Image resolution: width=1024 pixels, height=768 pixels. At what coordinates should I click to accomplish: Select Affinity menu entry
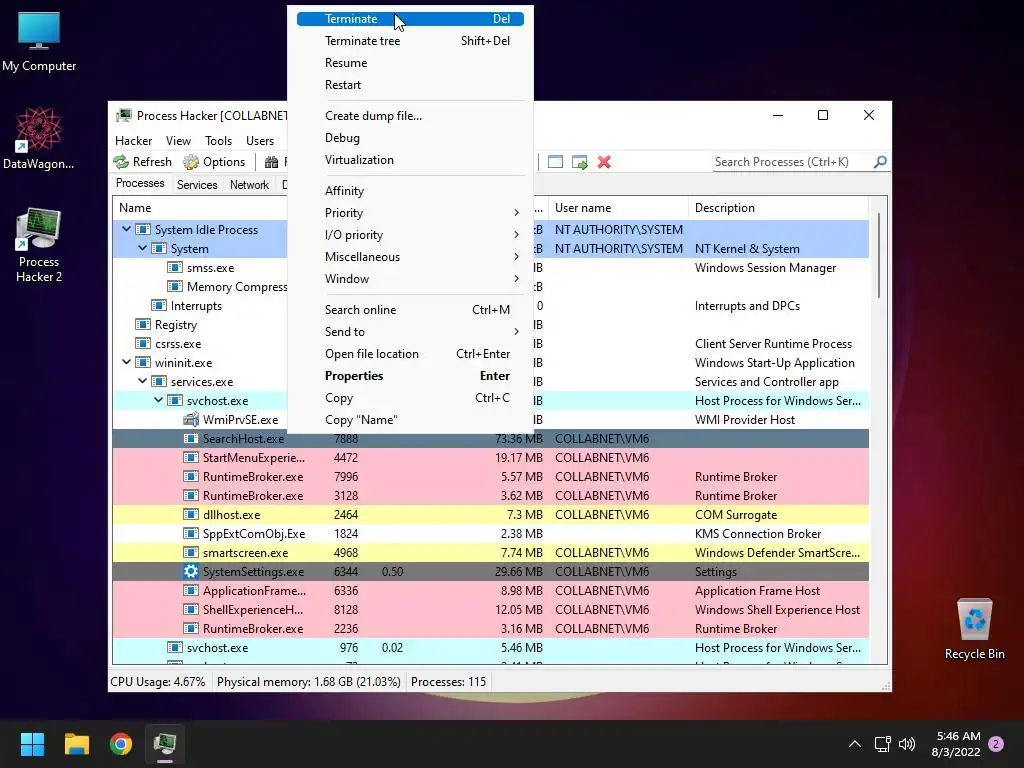(410, 191)
